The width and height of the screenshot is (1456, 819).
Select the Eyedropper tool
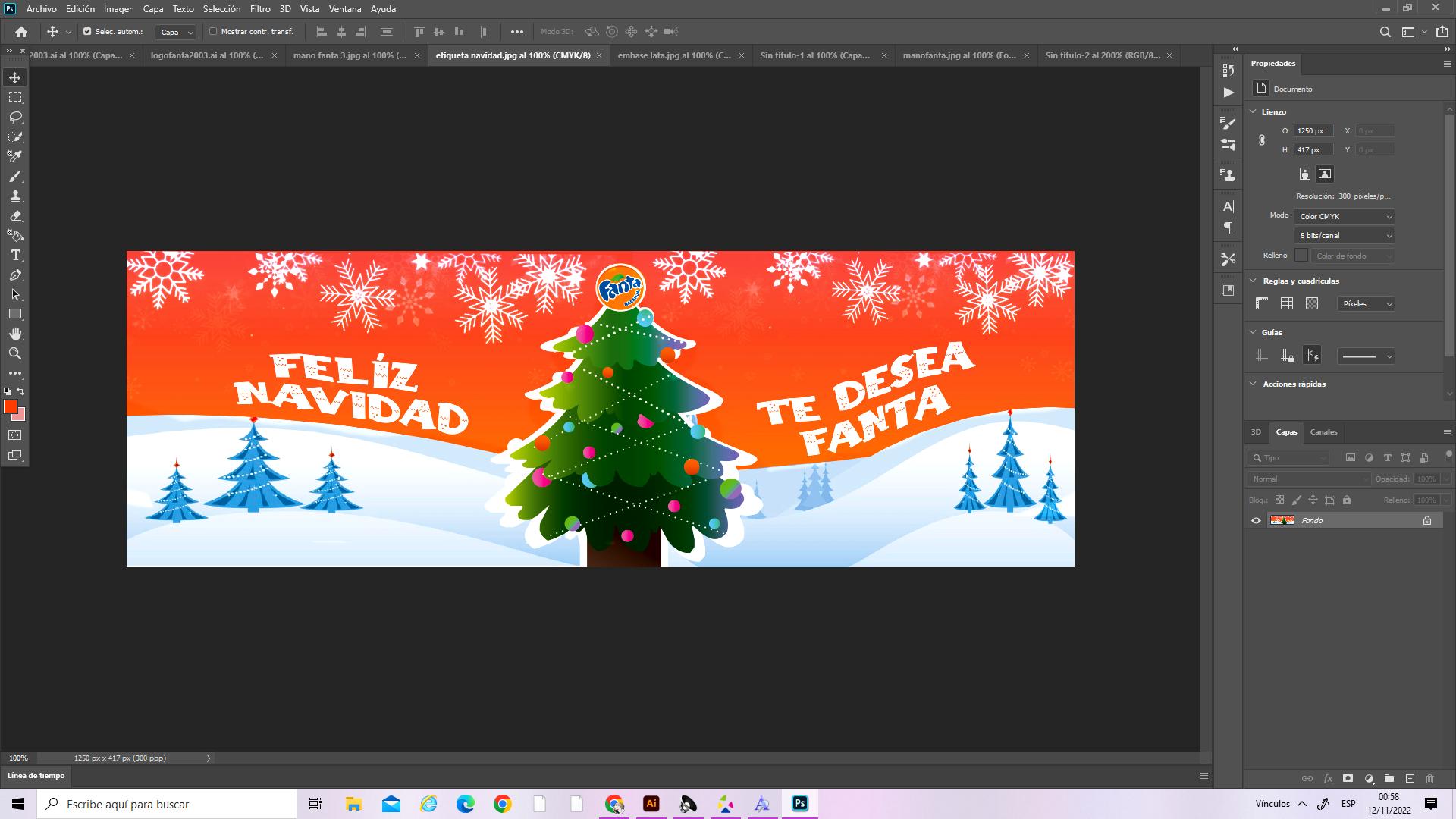pyautogui.click(x=15, y=156)
